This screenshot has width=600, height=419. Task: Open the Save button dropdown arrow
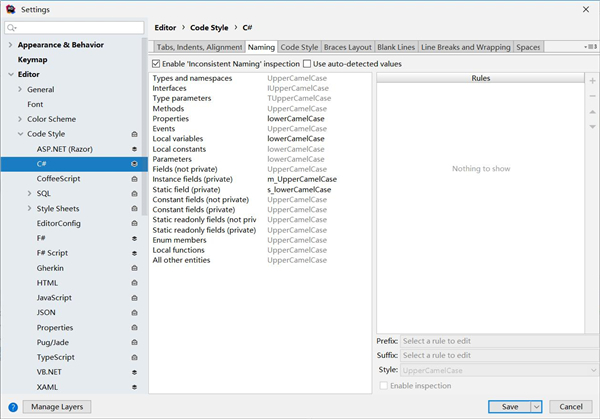pos(537,407)
